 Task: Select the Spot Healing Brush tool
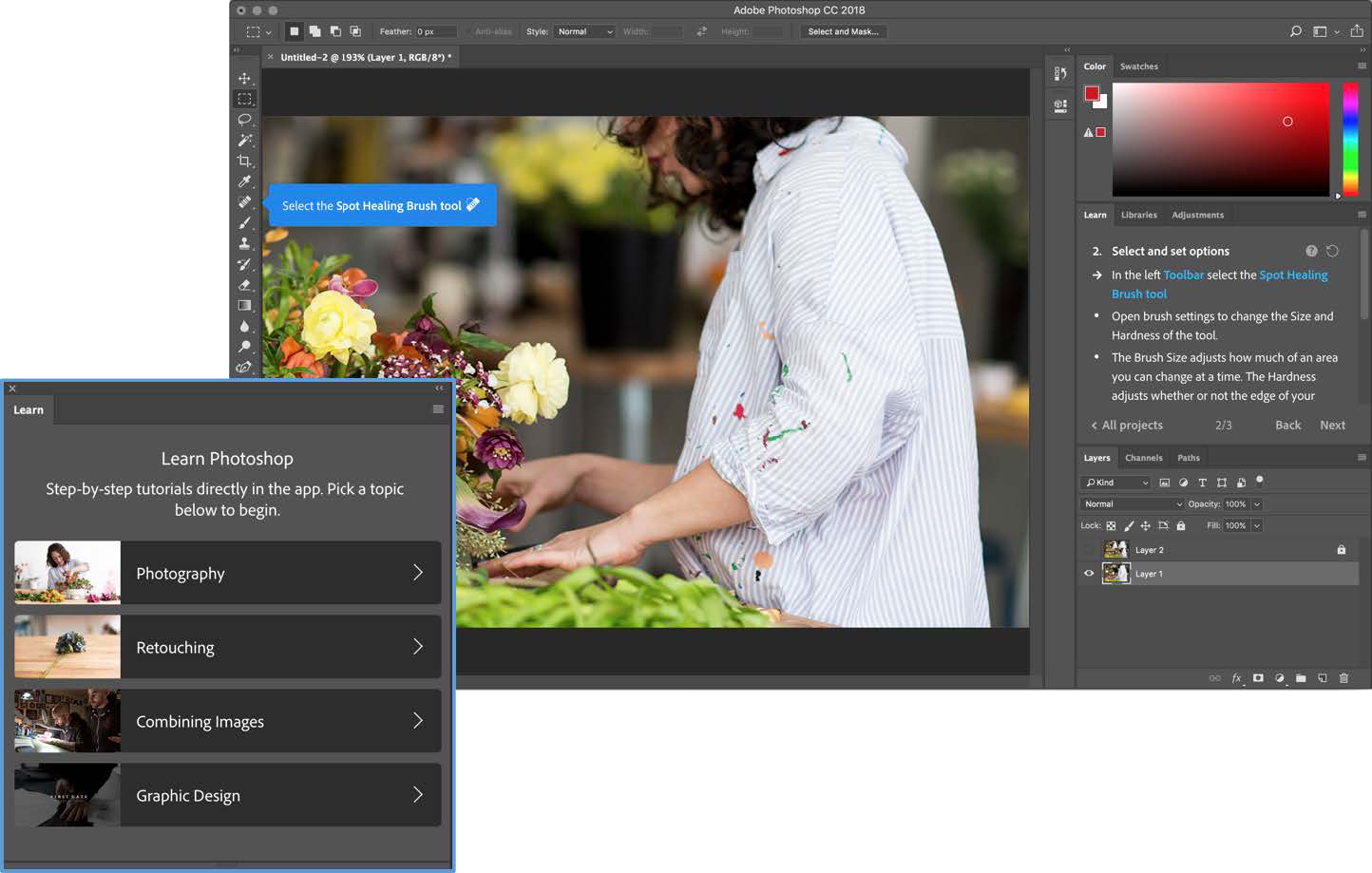coord(245,201)
